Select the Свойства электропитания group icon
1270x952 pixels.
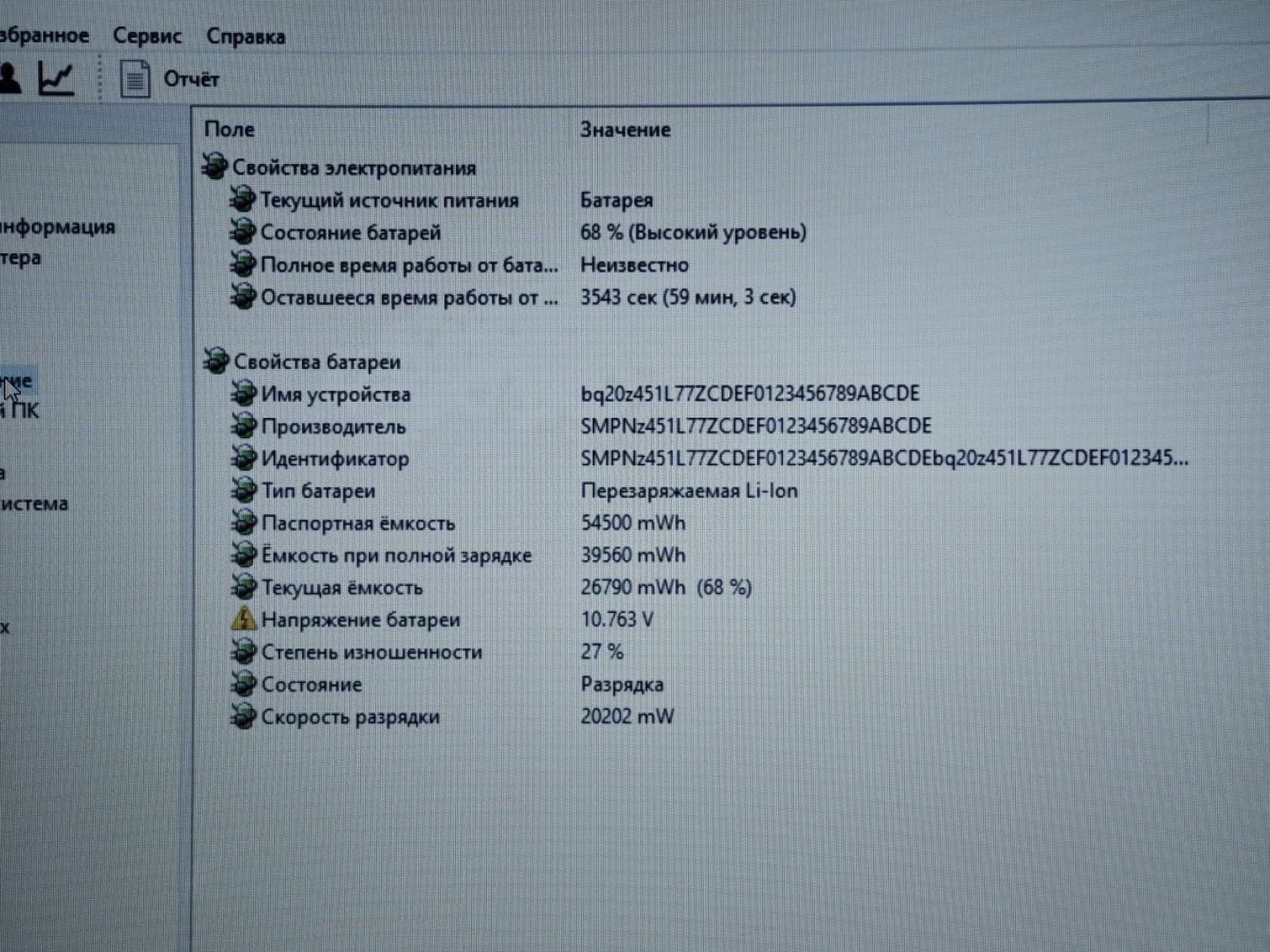pos(215,166)
